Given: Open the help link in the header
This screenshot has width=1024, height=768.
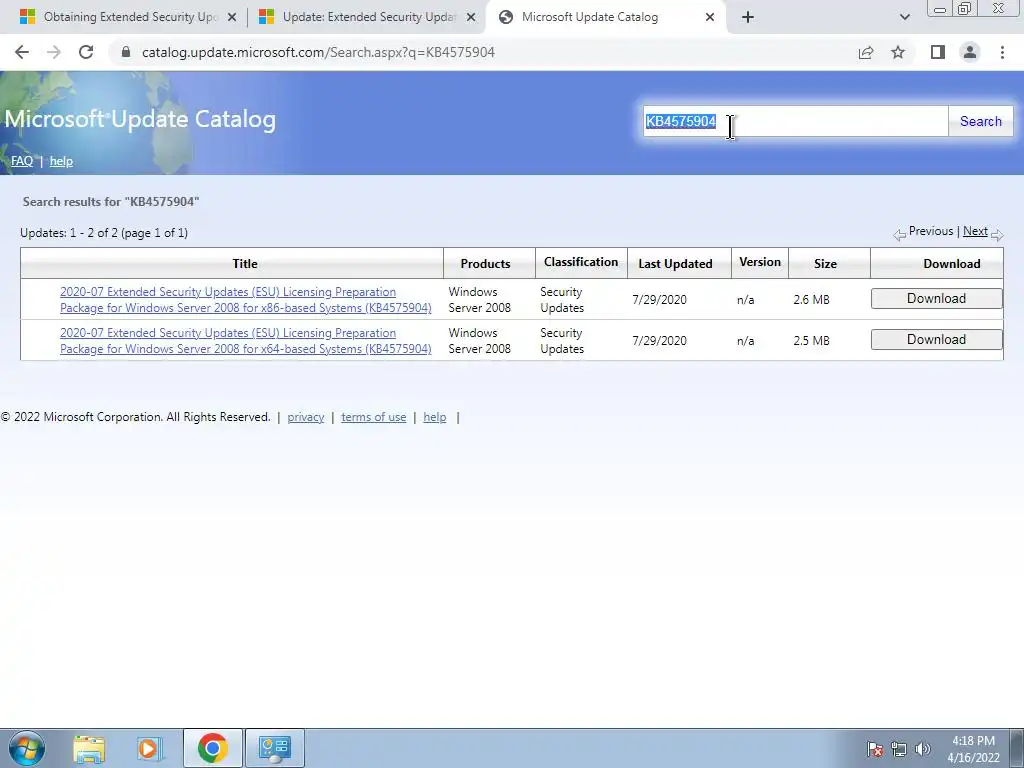Looking at the screenshot, I should click(61, 161).
